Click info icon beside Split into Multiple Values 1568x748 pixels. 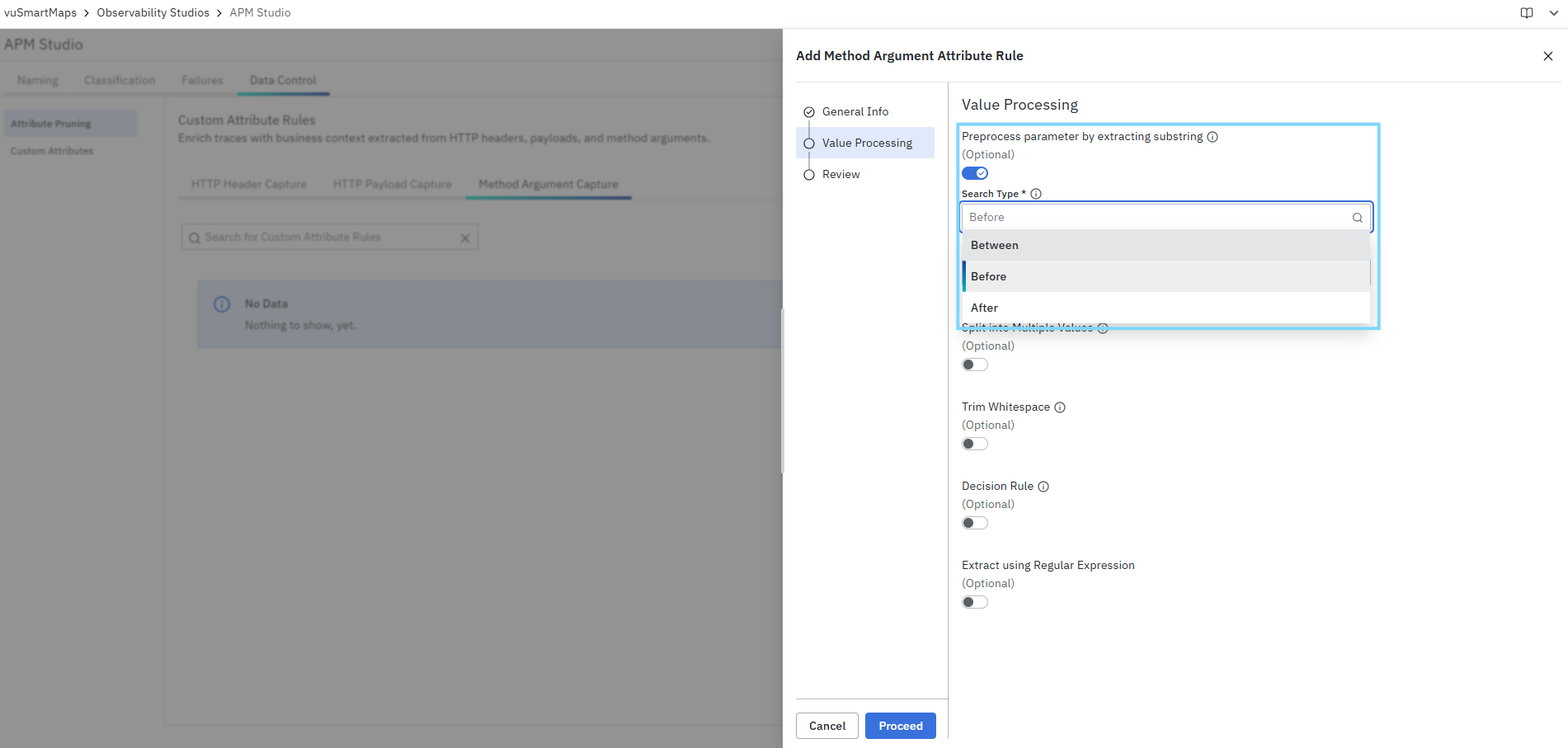[x=1103, y=328]
